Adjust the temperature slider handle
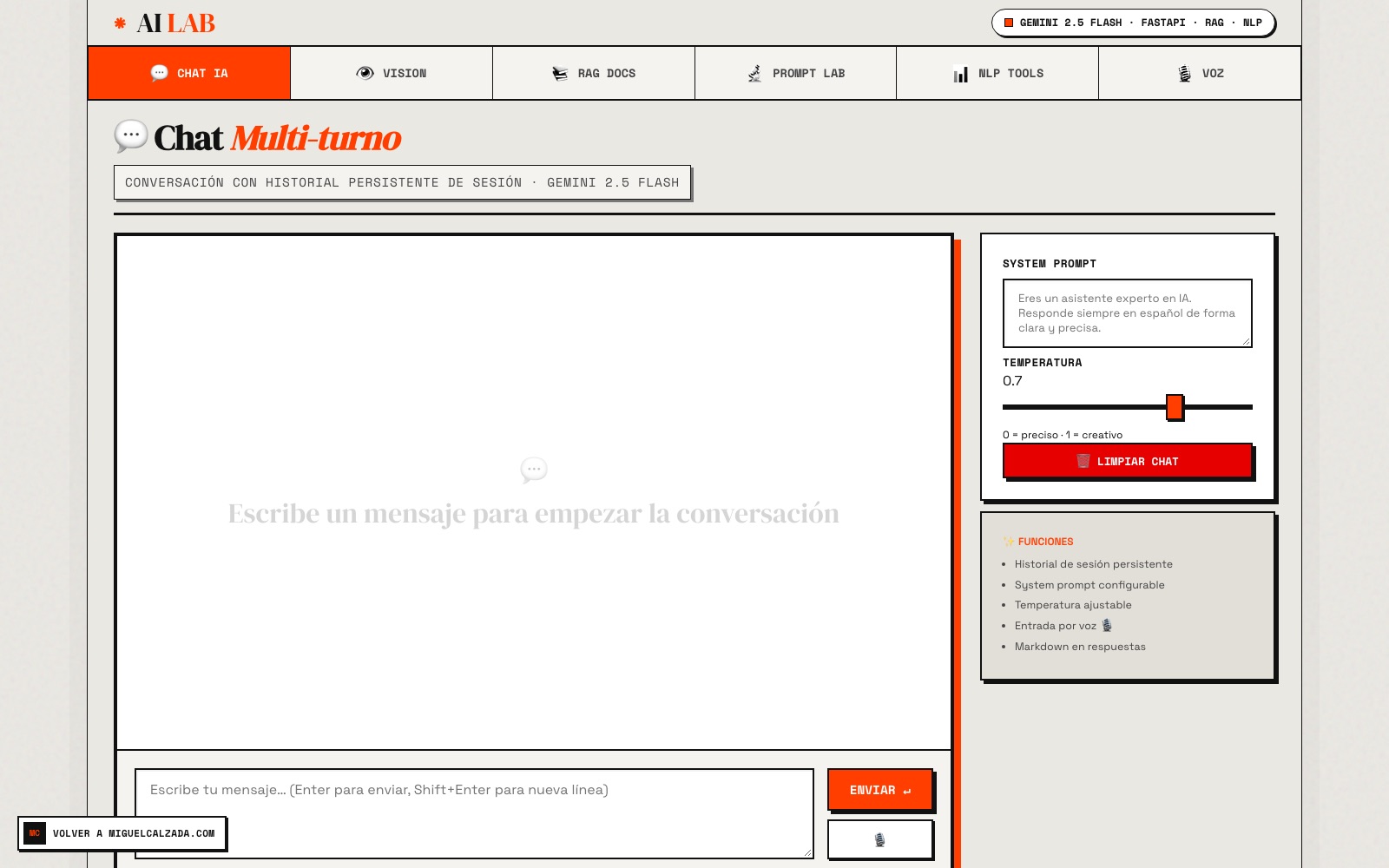This screenshot has height=868, width=1389. [1175, 406]
